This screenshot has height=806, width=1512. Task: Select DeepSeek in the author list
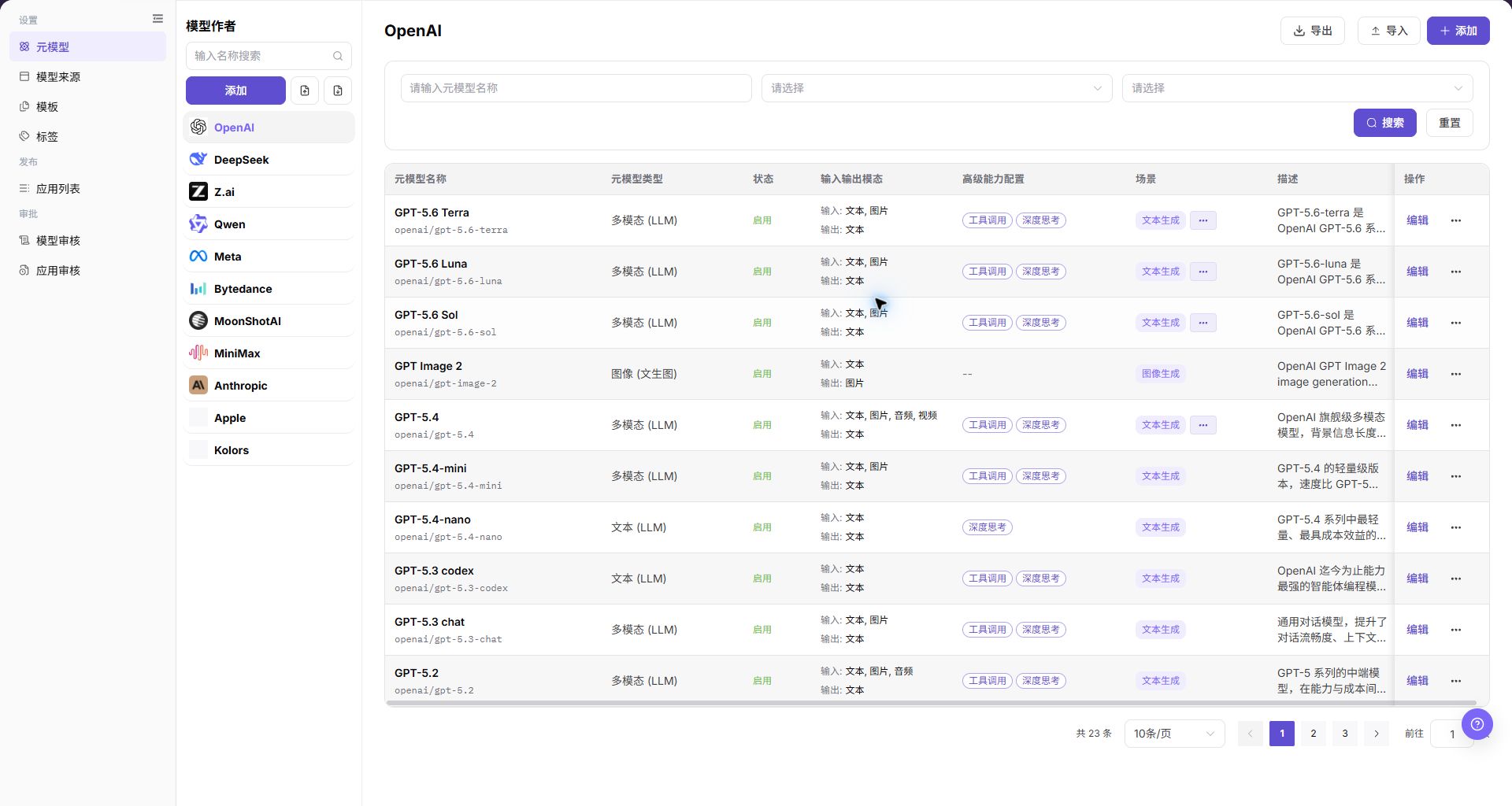click(x=269, y=160)
